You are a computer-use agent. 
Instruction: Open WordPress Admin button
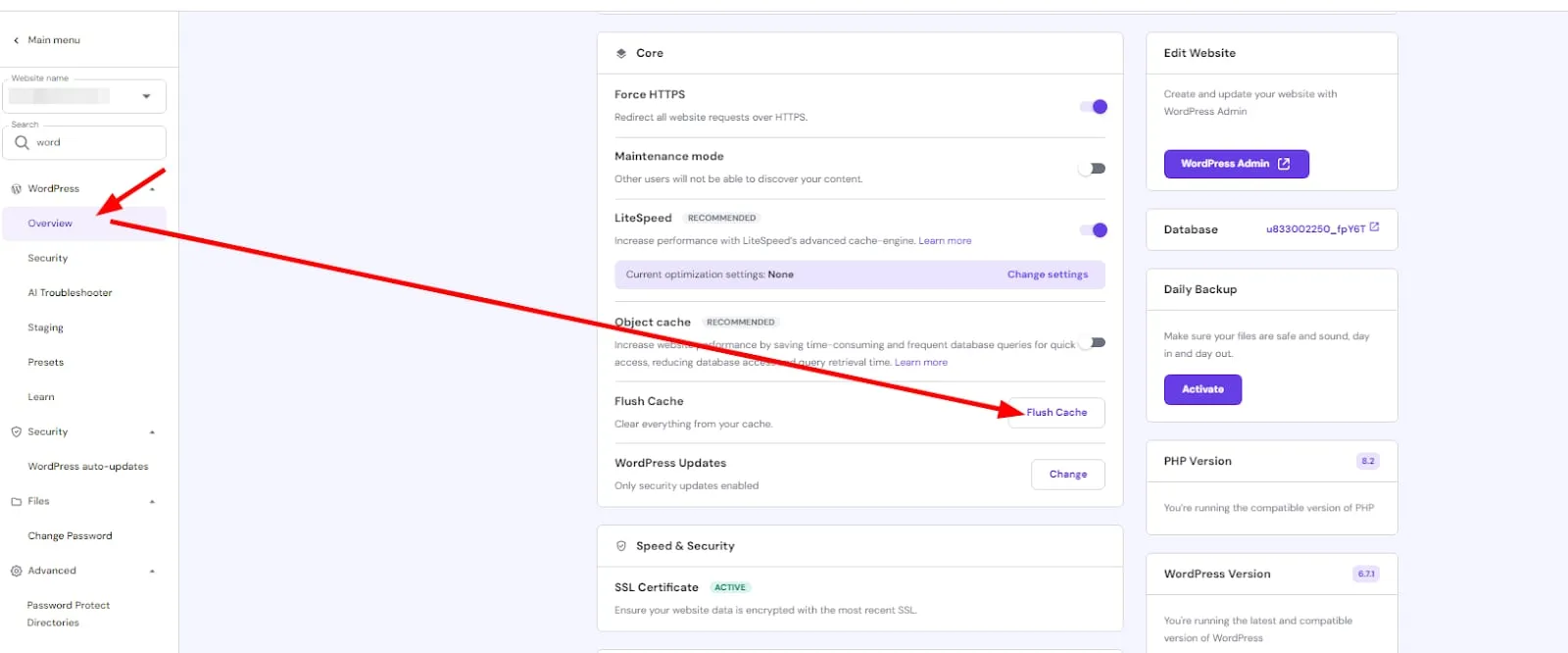click(1237, 164)
